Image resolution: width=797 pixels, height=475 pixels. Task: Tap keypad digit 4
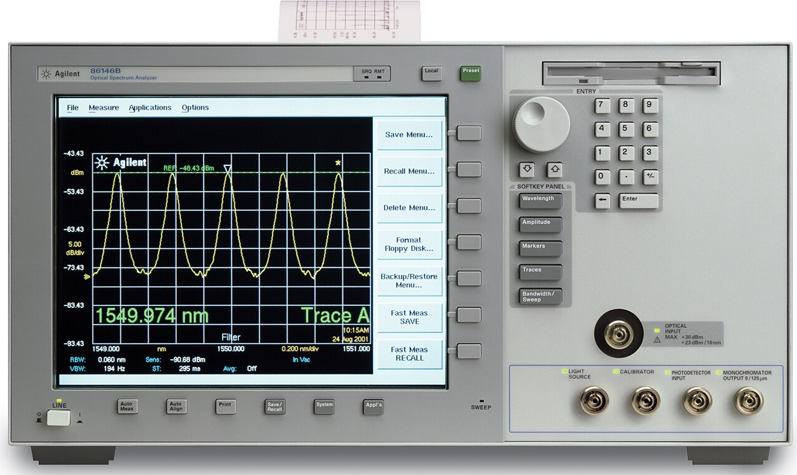pyautogui.click(x=602, y=129)
